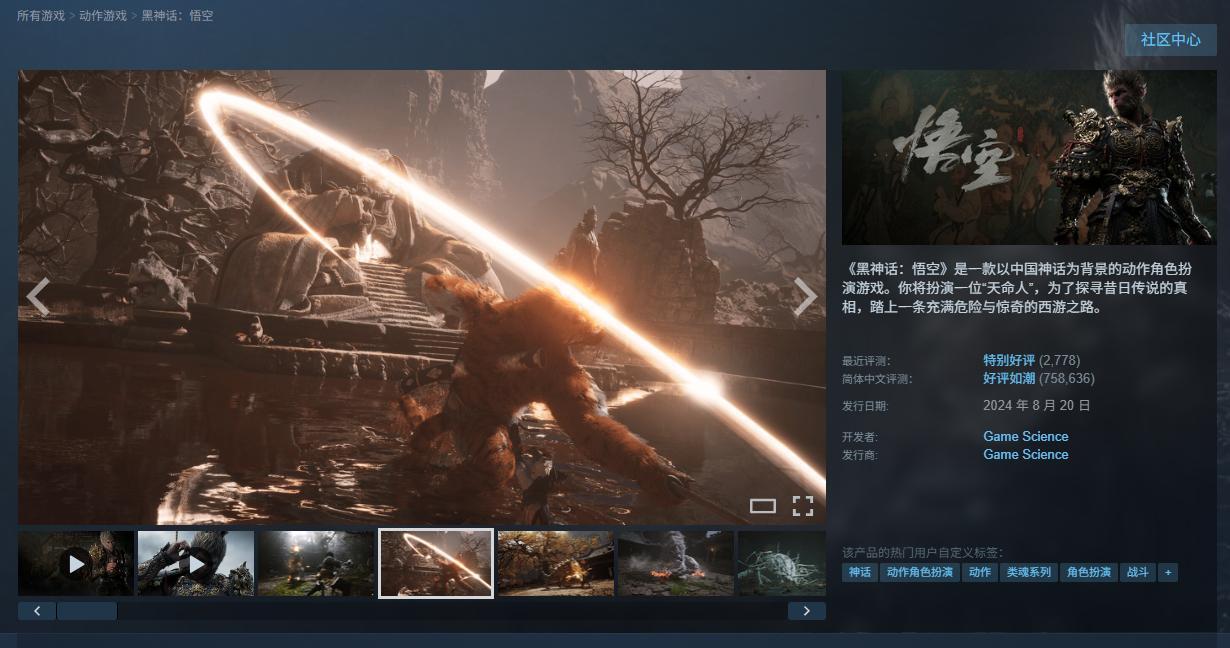The width and height of the screenshot is (1230, 648).
Task: Select the 神话 tag
Action: click(x=860, y=573)
